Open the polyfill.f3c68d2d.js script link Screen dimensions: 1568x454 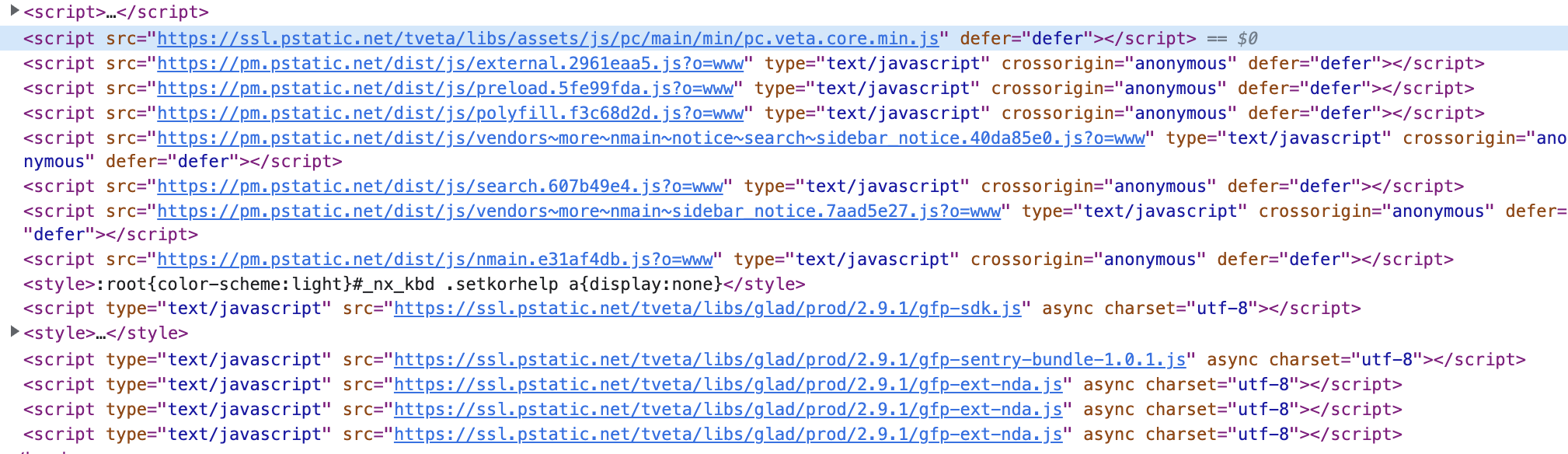pos(451,113)
